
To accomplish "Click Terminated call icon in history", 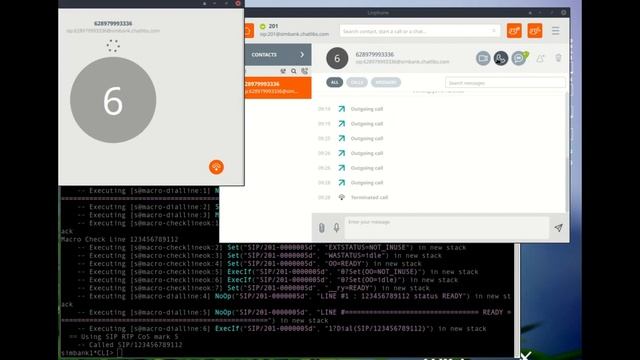I will (x=342, y=197).
